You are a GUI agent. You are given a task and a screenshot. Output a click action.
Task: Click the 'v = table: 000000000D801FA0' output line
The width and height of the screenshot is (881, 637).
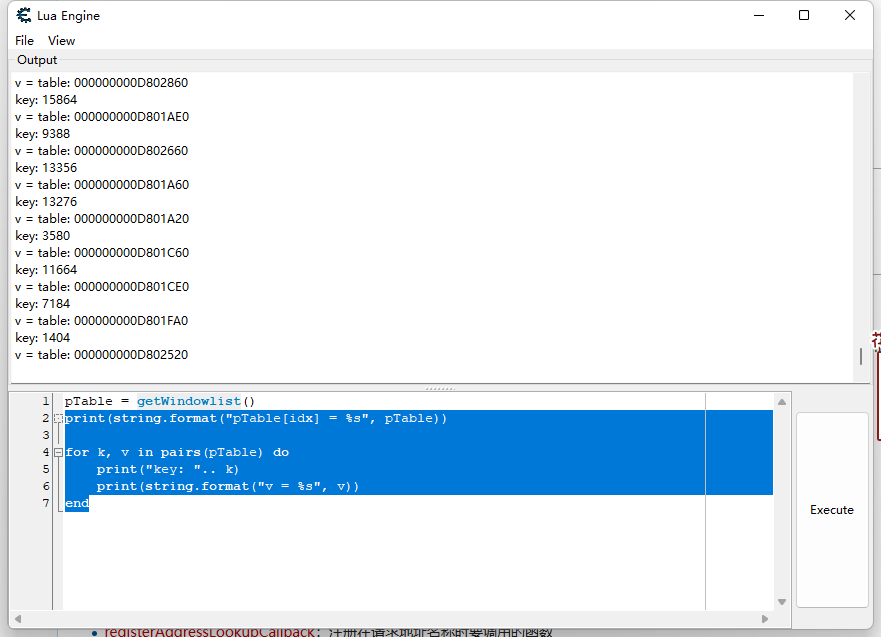(102, 321)
